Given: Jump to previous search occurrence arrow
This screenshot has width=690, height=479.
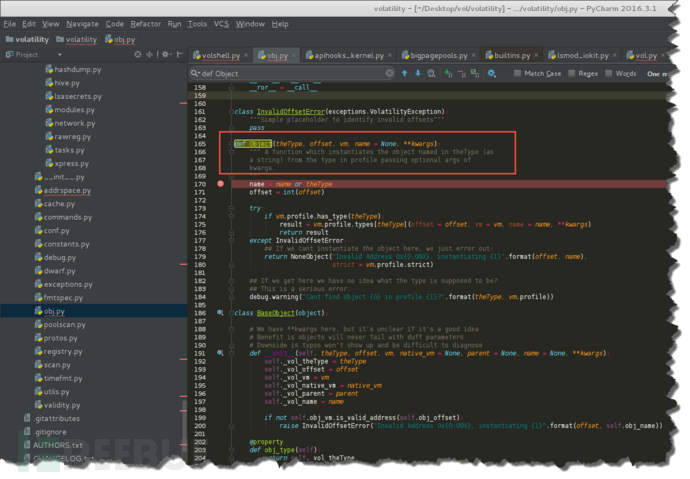Looking at the screenshot, I should (x=405, y=73).
